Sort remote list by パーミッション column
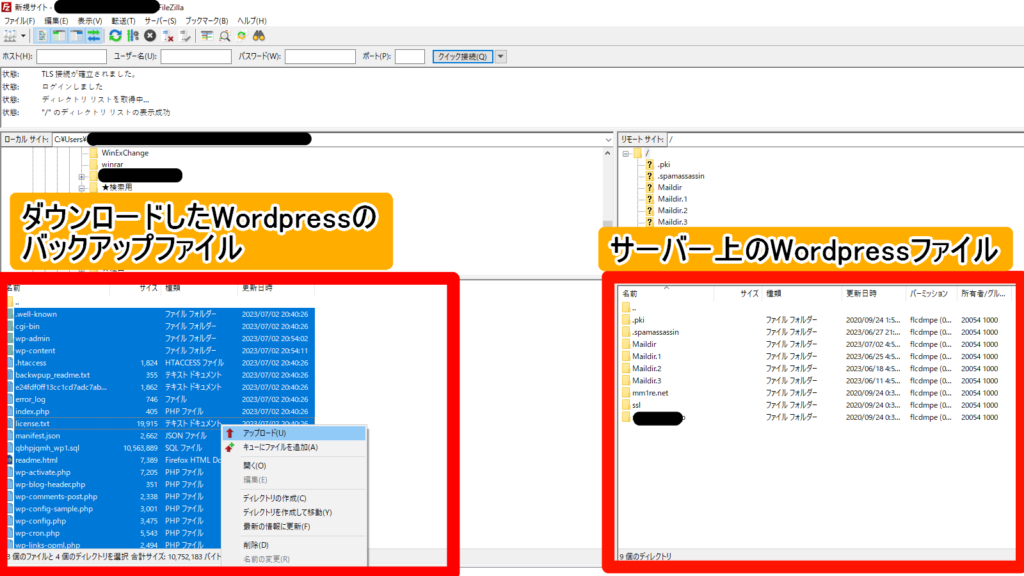Viewport: 1024px width, 576px height. click(931, 294)
